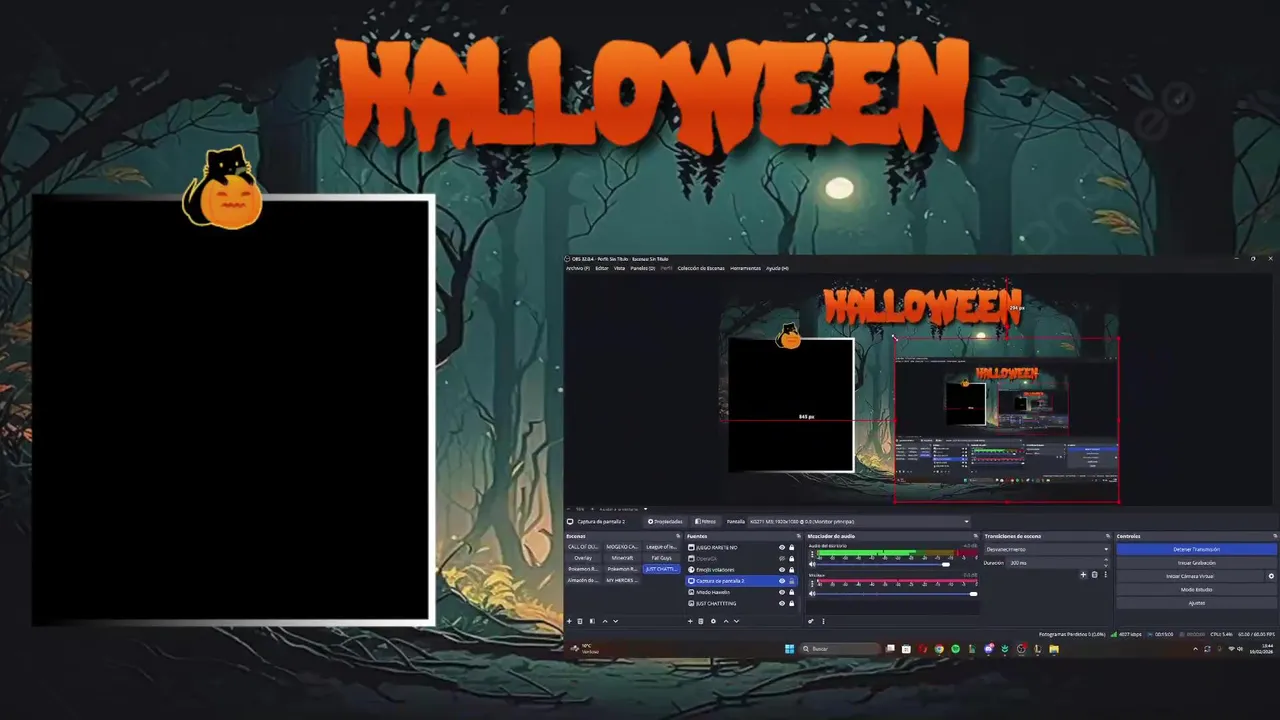Move the selected source down
This screenshot has width=1280, height=720.
coord(737,621)
